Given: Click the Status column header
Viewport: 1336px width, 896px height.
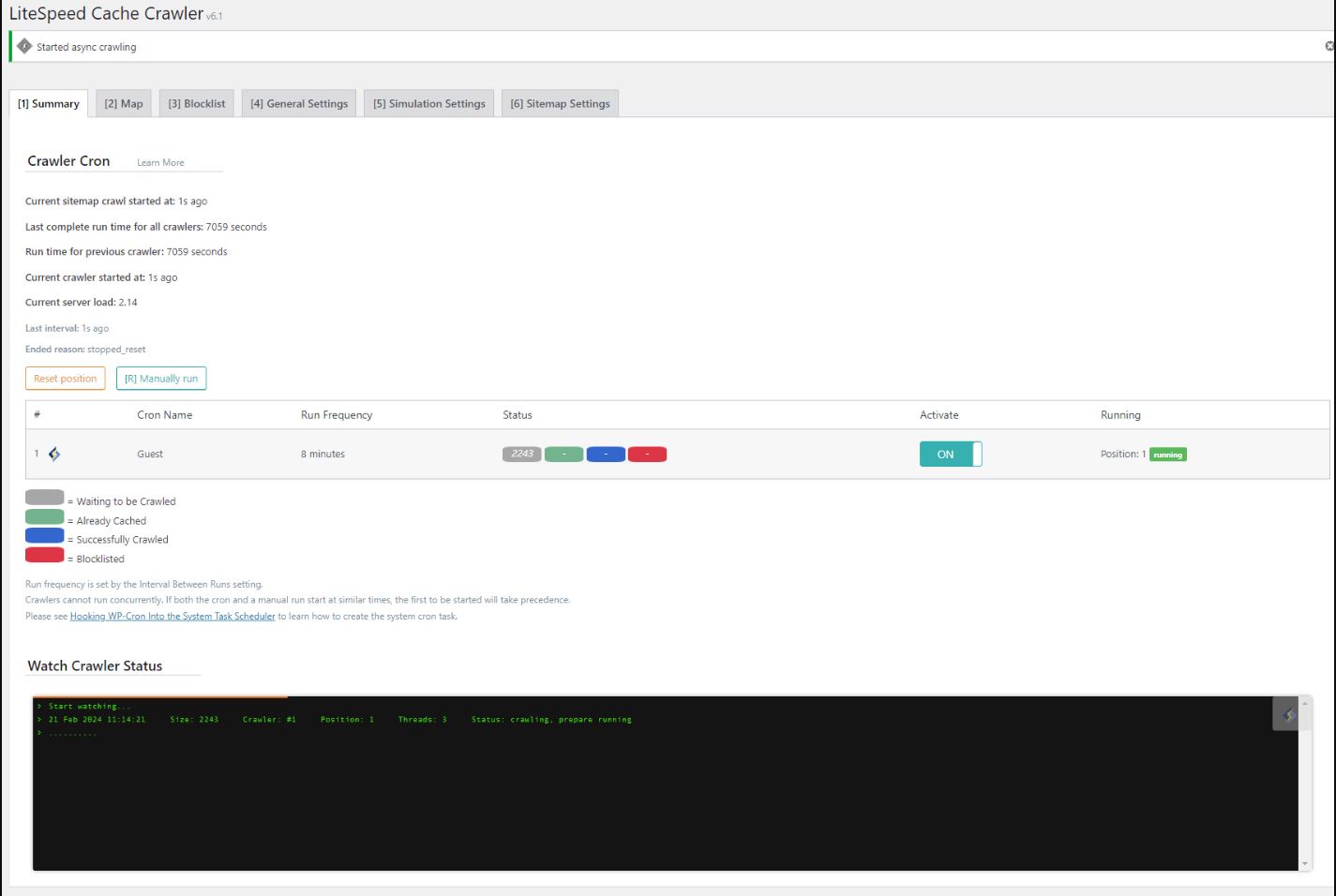Looking at the screenshot, I should coord(518,415).
